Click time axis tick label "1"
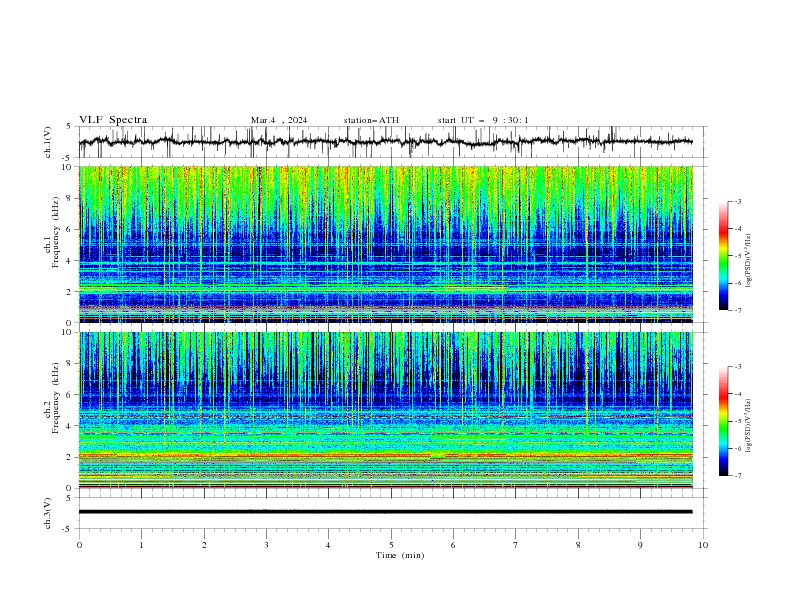 coord(141,545)
